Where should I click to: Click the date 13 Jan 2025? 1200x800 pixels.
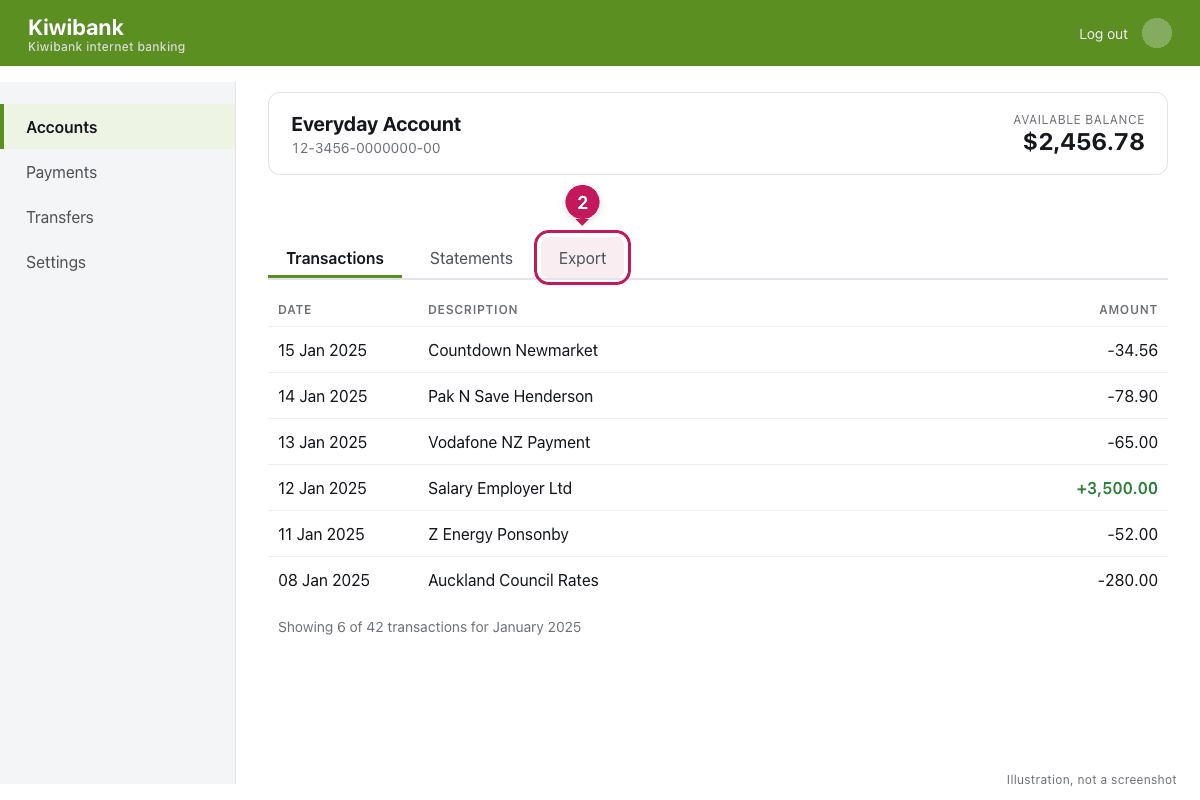322,442
